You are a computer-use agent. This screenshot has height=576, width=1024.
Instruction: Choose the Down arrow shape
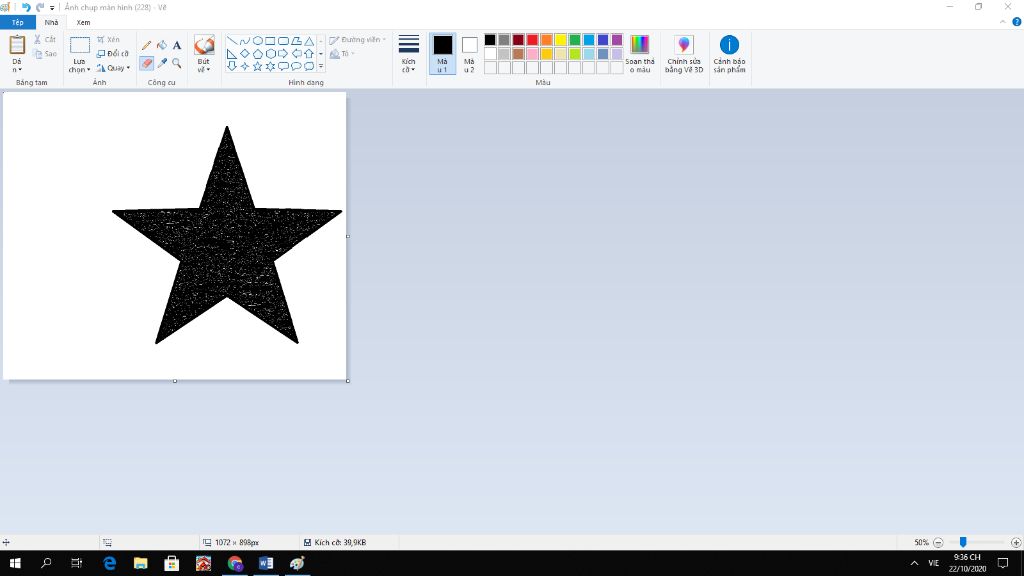(232, 66)
